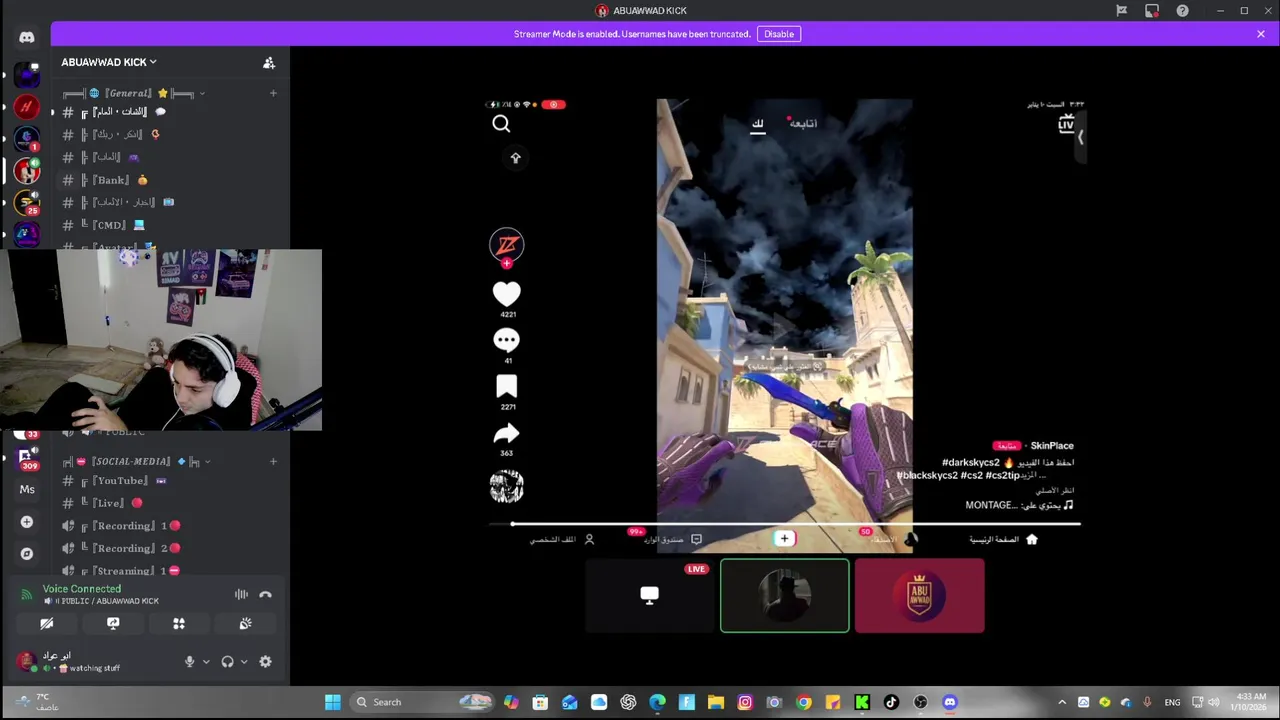Open Discord direct messages home icon

tap(27, 38)
